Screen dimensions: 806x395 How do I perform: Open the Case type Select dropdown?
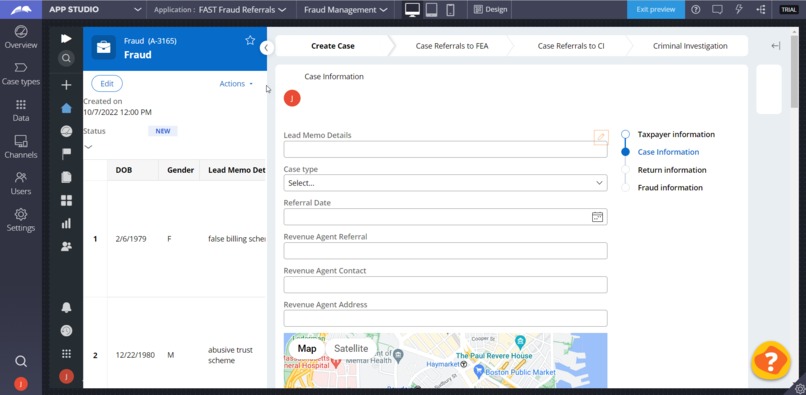(445, 183)
